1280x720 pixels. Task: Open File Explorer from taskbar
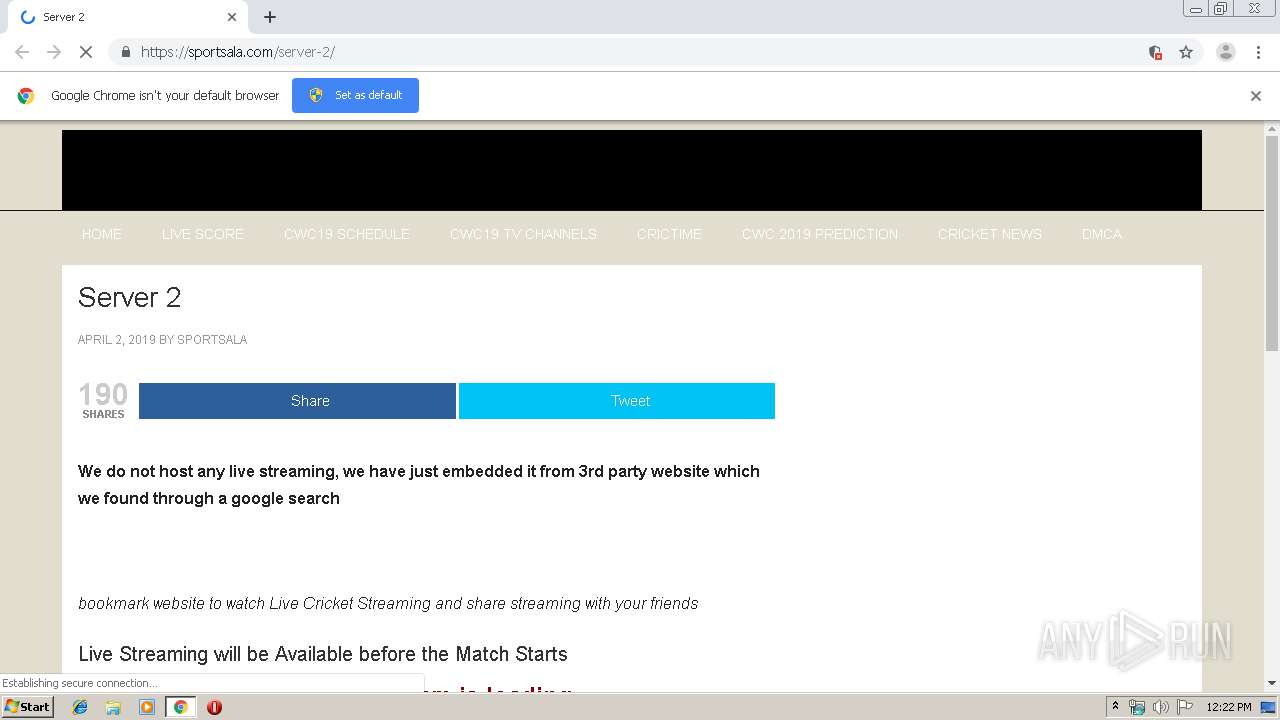click(113, 707)
